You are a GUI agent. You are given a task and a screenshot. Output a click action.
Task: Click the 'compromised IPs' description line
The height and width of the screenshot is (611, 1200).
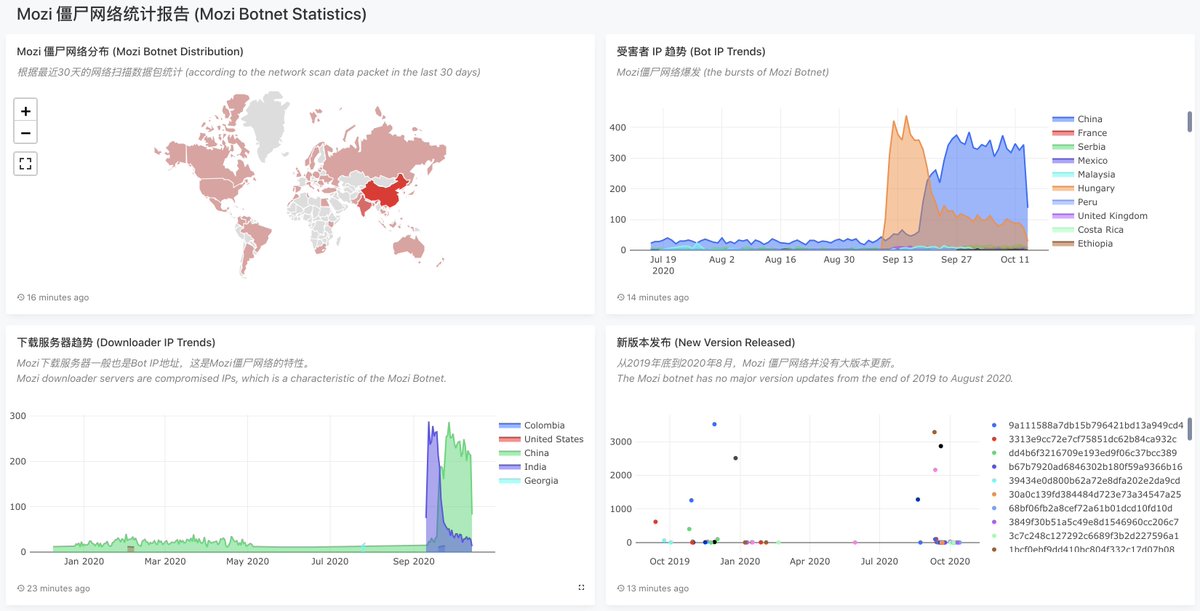click(231, 378)
